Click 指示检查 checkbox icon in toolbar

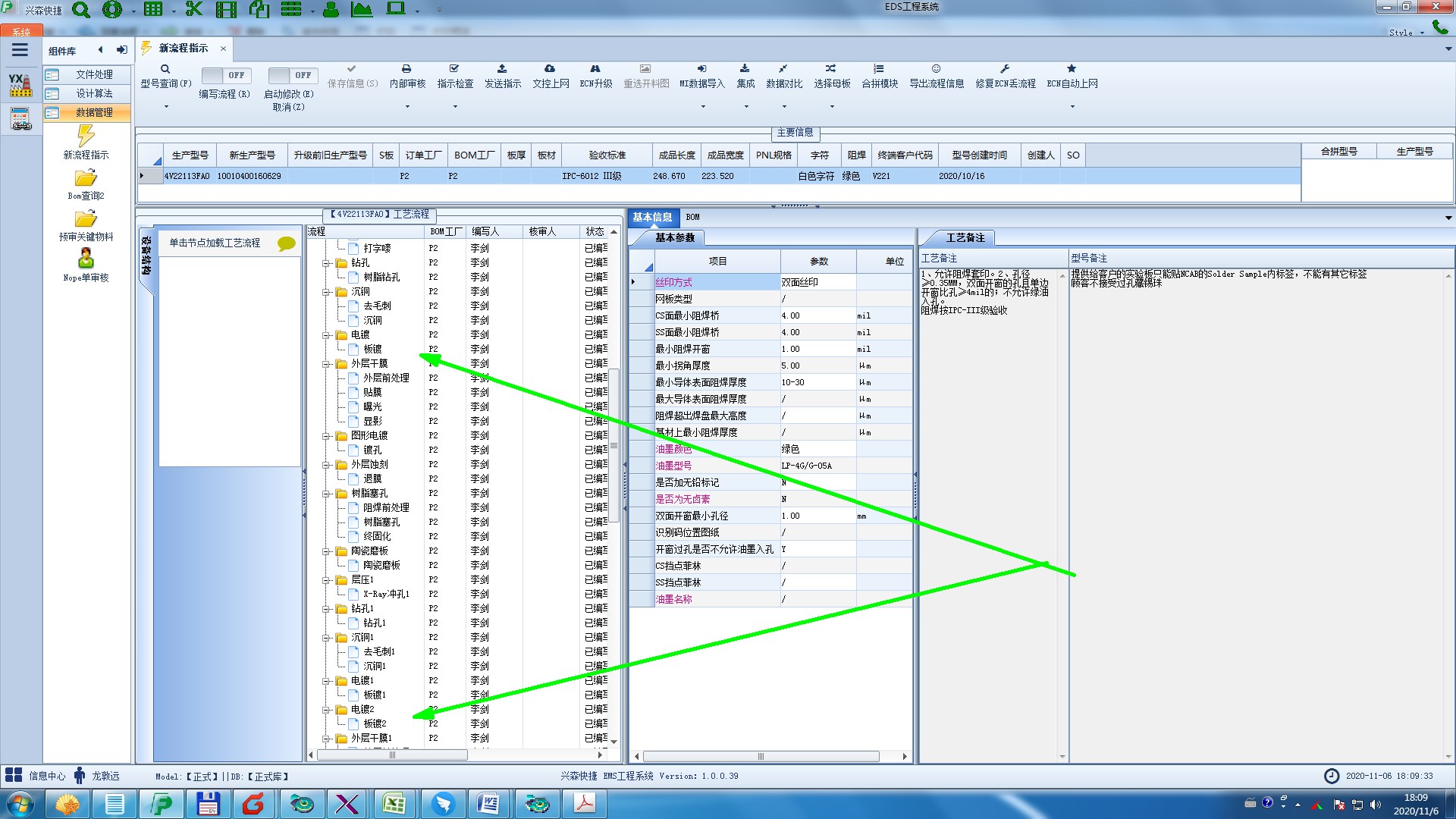(454, 69)
